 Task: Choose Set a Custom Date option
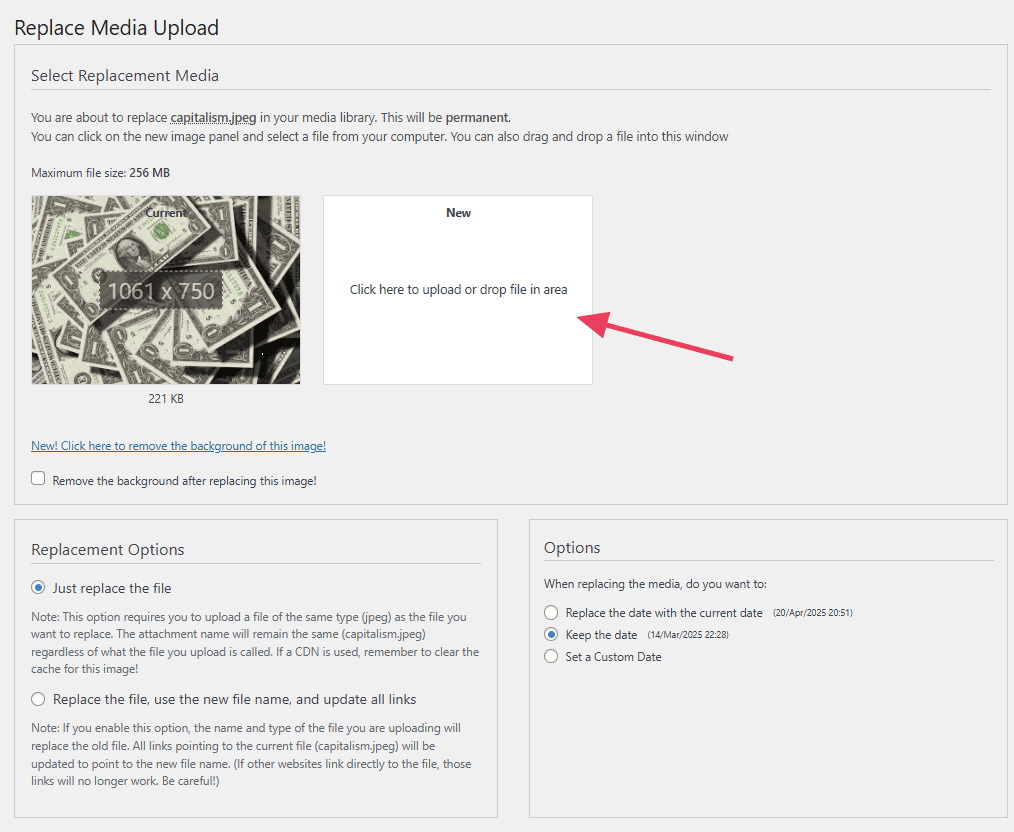(551, 656)
